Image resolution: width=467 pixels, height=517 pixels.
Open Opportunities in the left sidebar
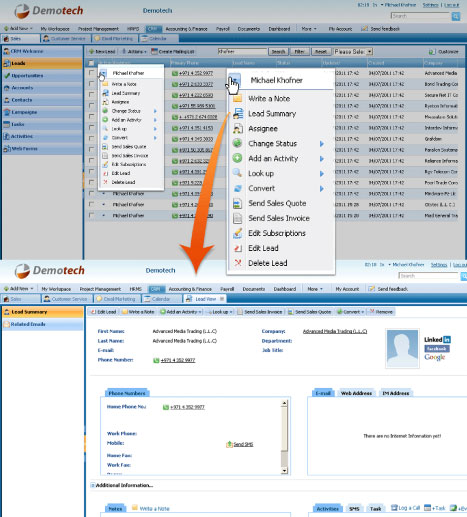tap(42, 76)
